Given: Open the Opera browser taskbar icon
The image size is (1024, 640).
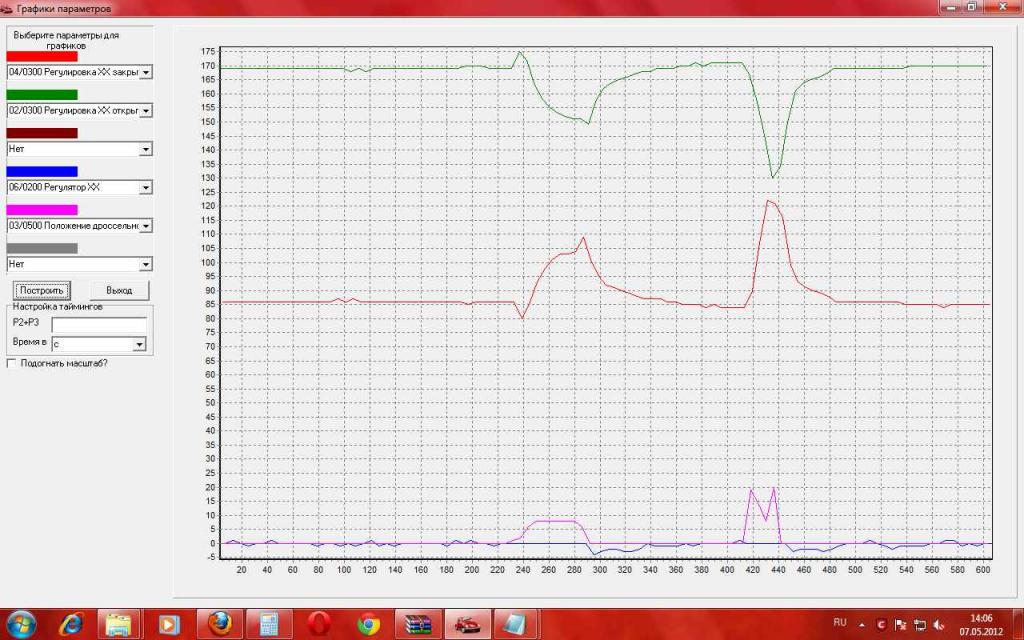Looking at the screenshot, I should 319,624.
